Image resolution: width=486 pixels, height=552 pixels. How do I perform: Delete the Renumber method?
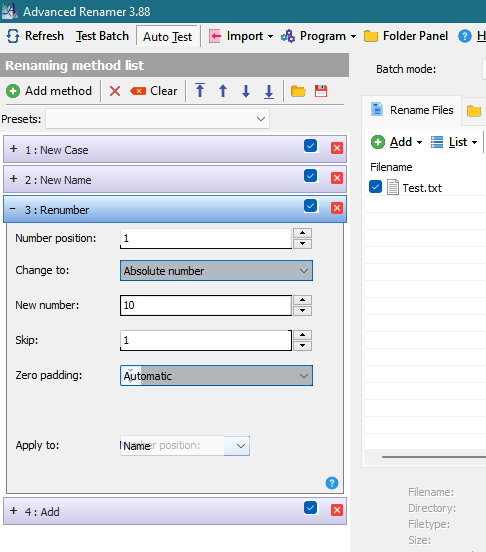(x=337, y=208)
